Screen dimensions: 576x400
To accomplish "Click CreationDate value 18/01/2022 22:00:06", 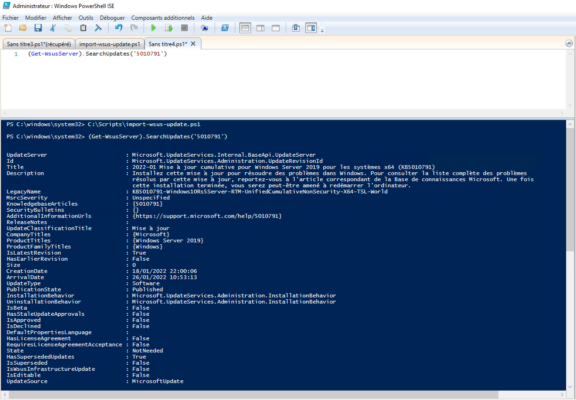I will [165, 271].
